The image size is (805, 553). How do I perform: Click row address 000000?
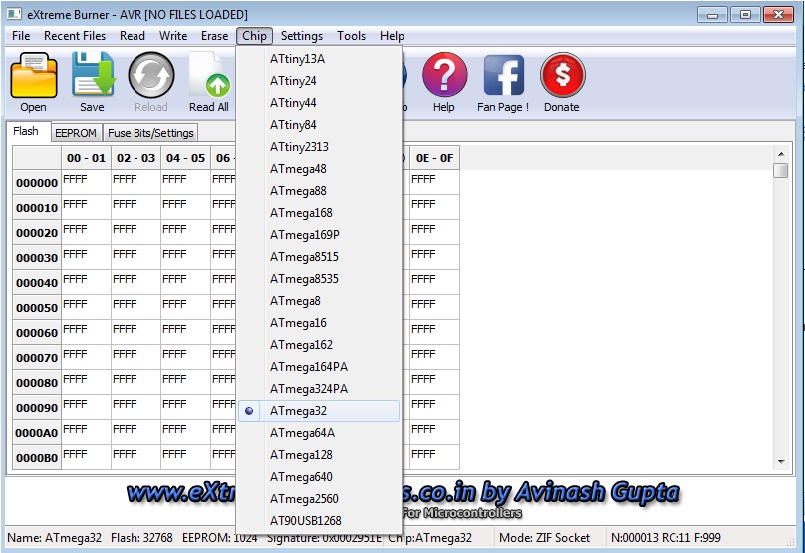click(x=37, y=183)
